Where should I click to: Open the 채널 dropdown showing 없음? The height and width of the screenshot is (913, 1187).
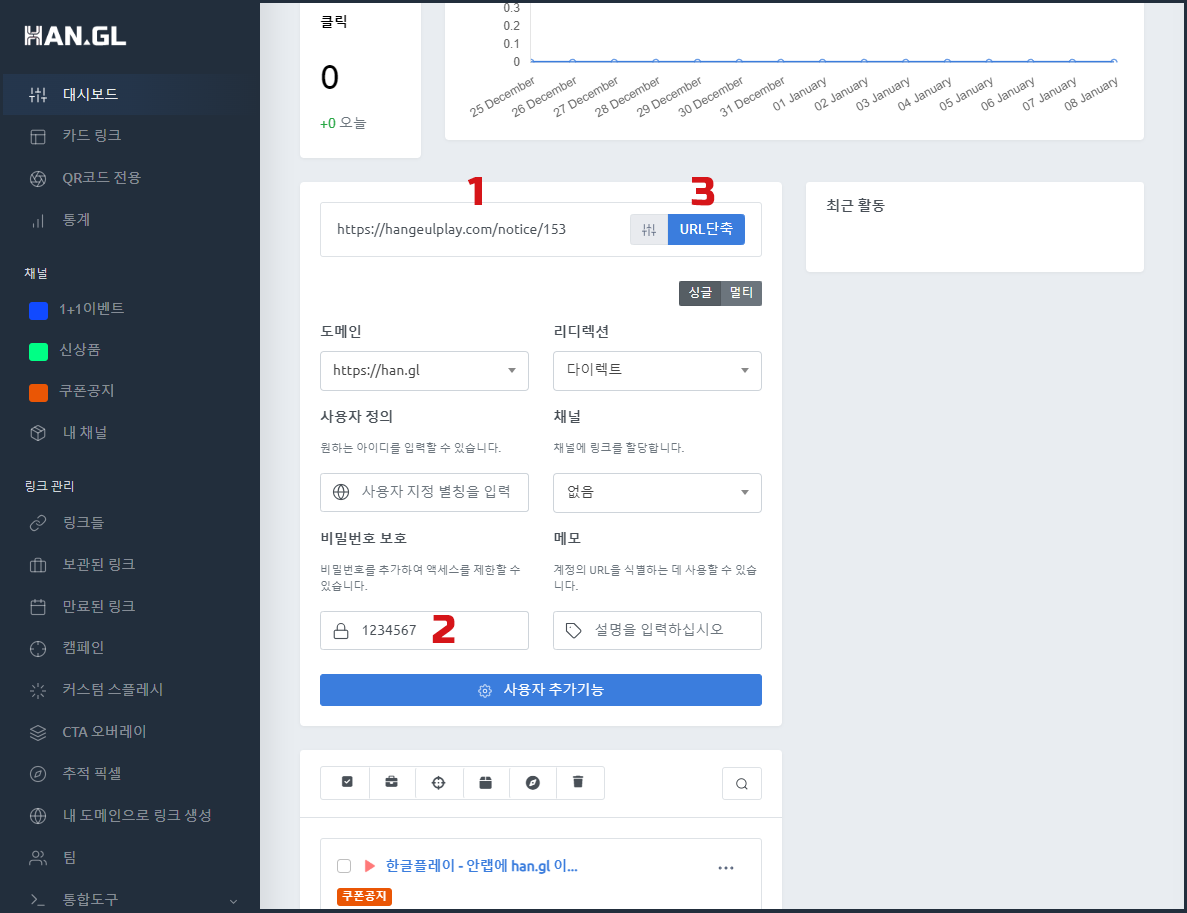(x=657, y=493)
